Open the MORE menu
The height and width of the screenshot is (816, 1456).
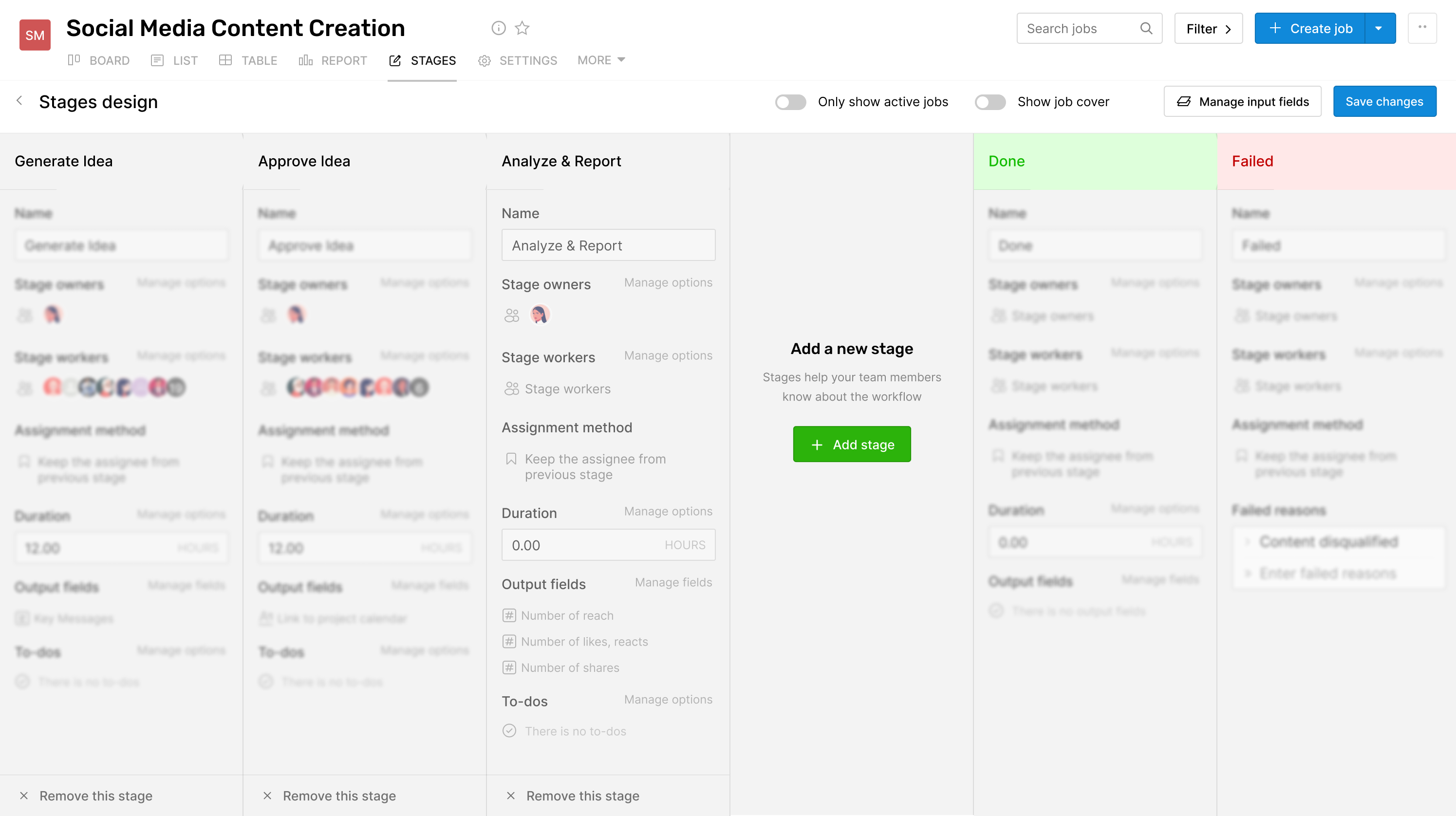tap(600, 60)
